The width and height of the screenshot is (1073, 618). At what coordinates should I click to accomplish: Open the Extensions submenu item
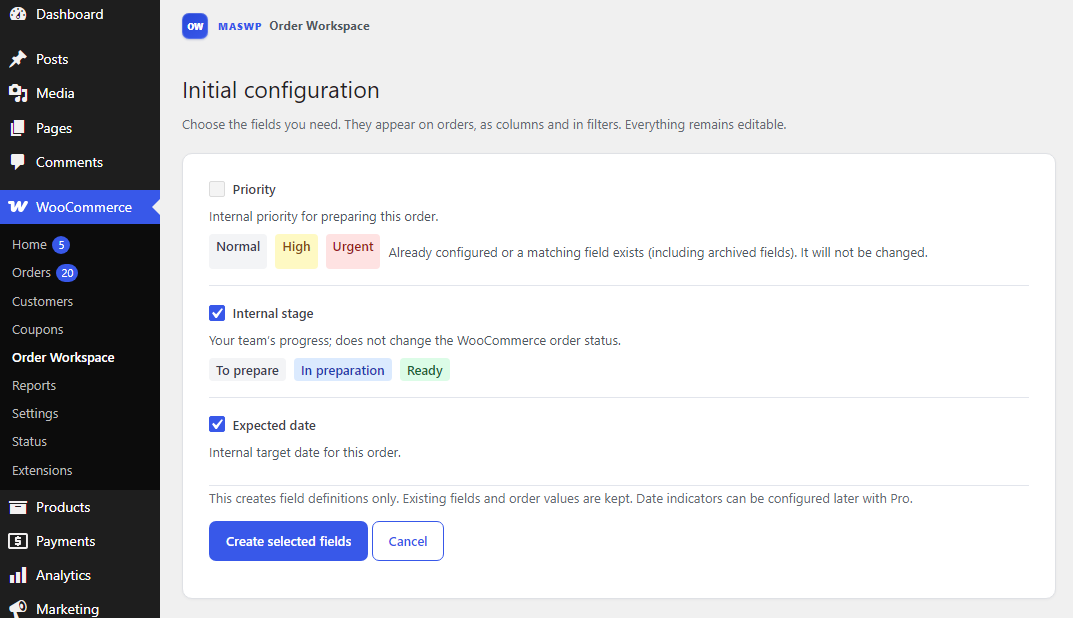(x=42, y=470)
